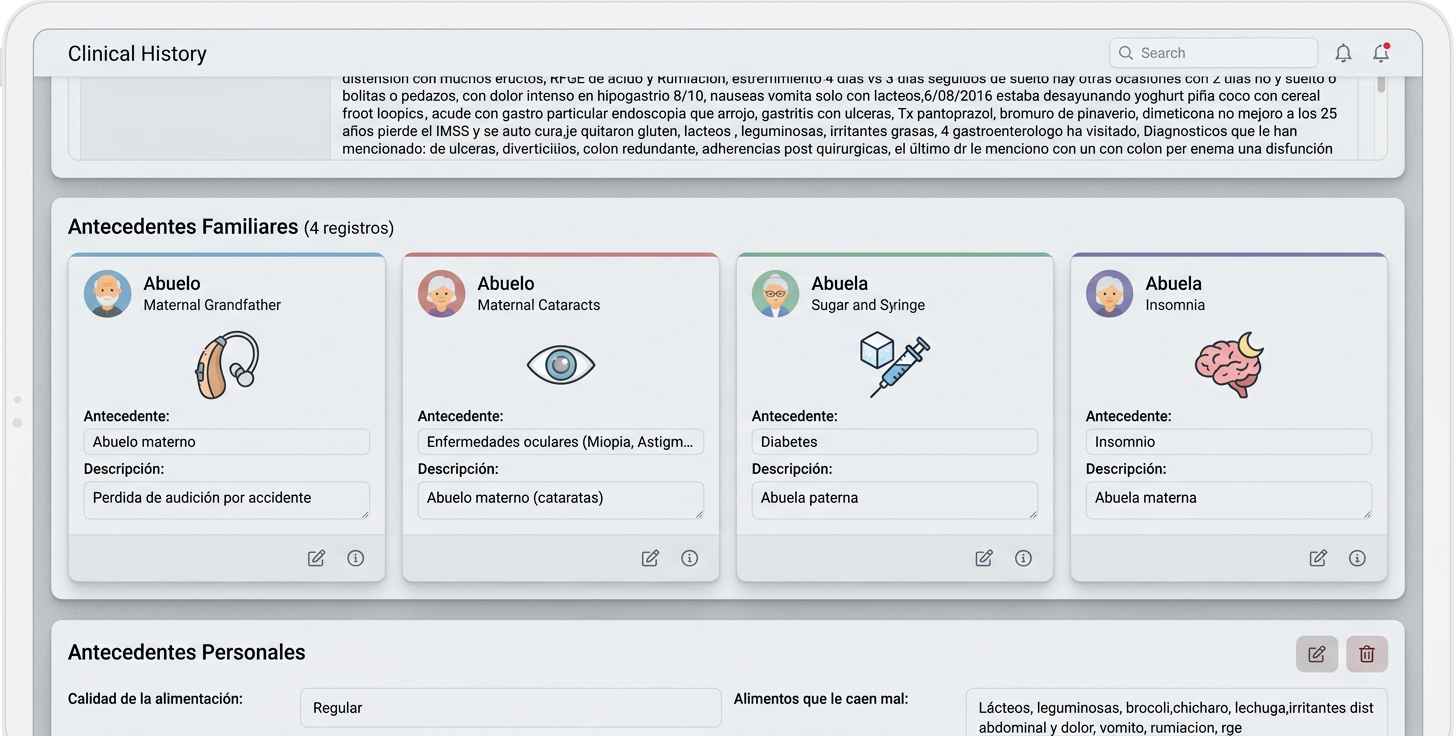View info for the Insomnia card
This screenshot has width=1456, height=736.
click(1357, 558)
